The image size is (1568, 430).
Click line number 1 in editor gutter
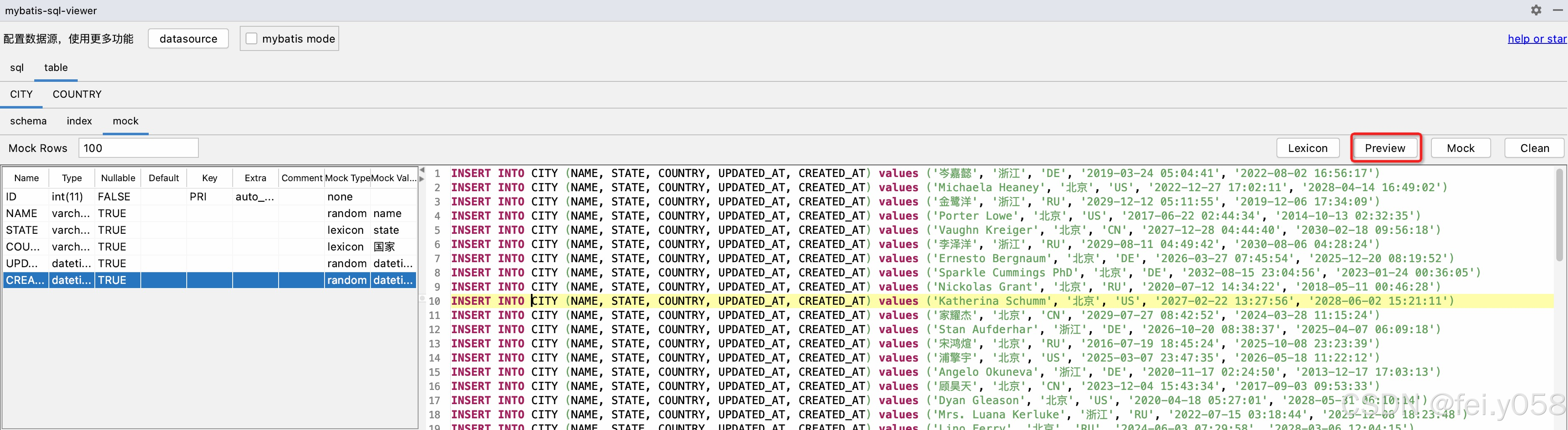coord(437,173)
